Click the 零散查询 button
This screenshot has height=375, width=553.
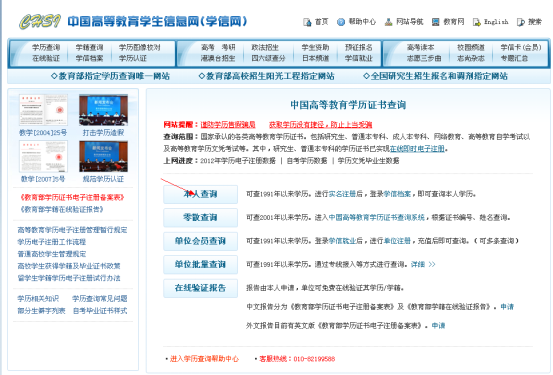pyautogui.click(x=200, y=217)
